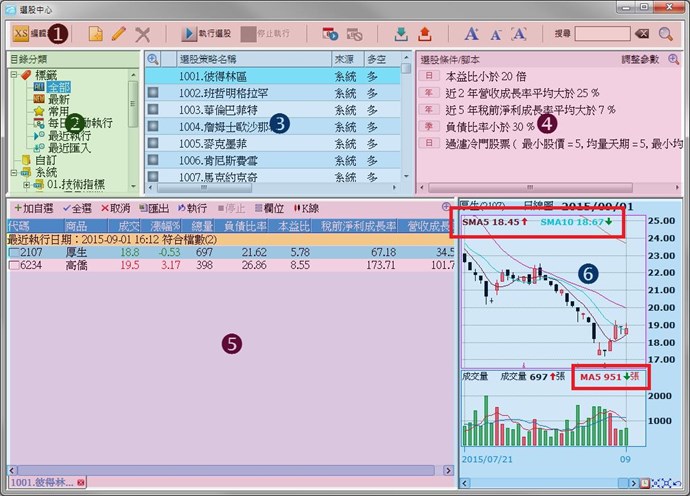
Task: Click right arrow of results horizontal scrollbar
Action: click(448, 470)
